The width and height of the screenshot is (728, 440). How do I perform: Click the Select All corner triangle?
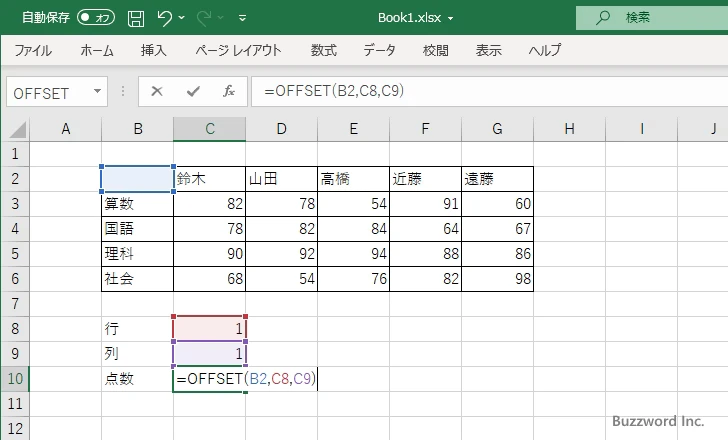point(18,130)
